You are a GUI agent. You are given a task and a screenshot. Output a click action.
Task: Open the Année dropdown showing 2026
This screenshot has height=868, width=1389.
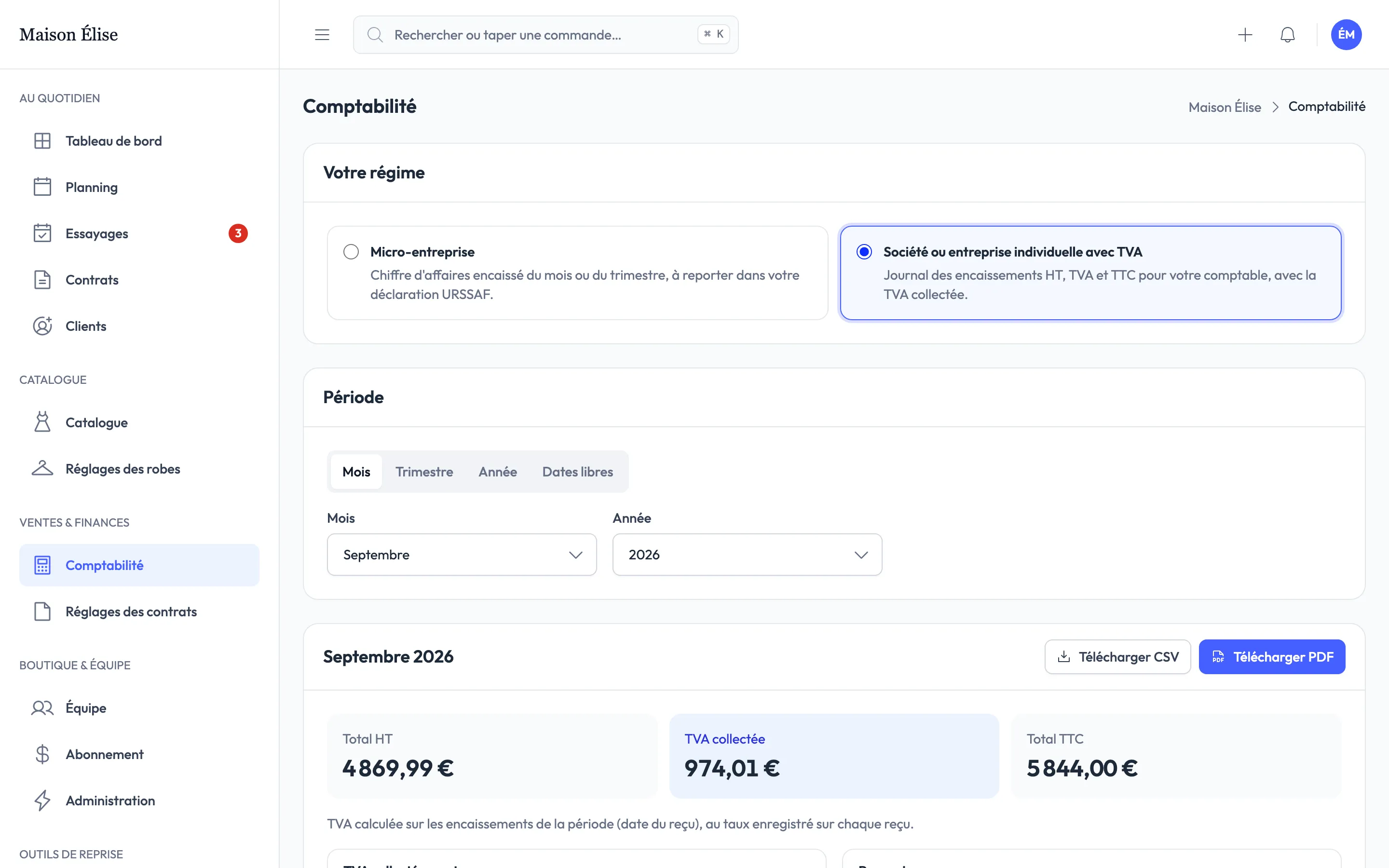tap(747, 555)
